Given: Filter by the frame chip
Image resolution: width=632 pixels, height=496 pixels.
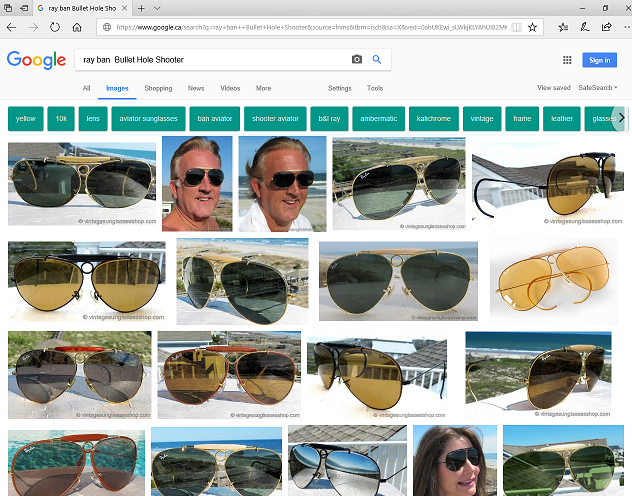Looking at the screenshot, I should pos(522,119).
